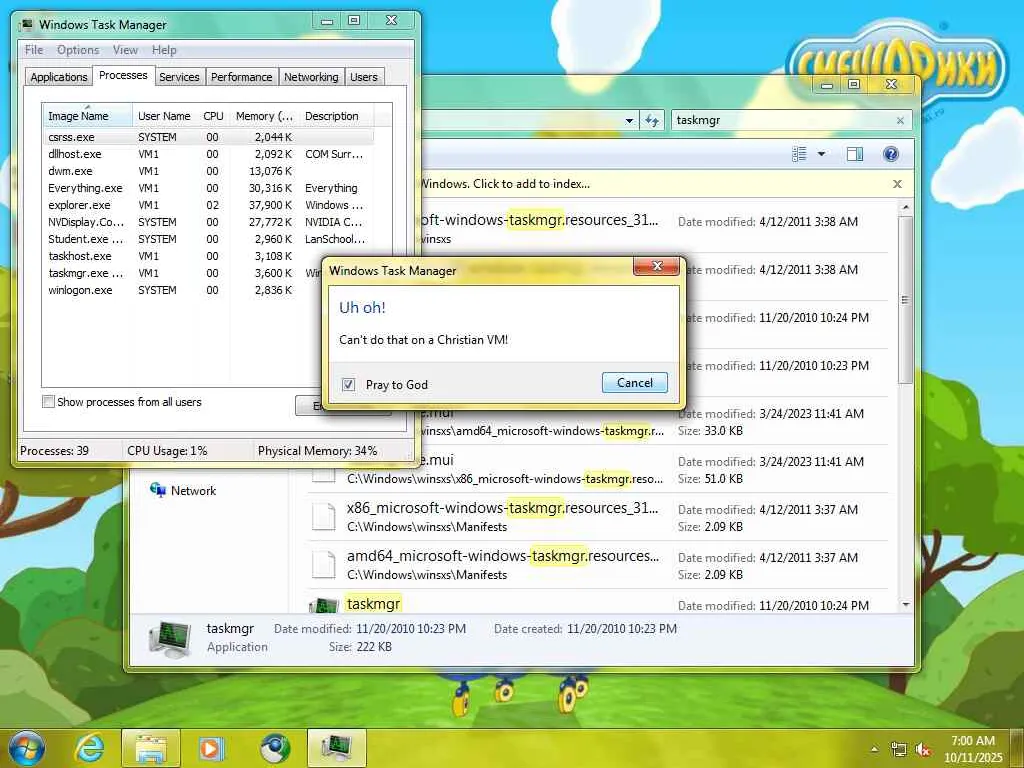This screenshot has width=1024, height=768.
Task: Enable Show processes from all users
Action: pos(48,402)
